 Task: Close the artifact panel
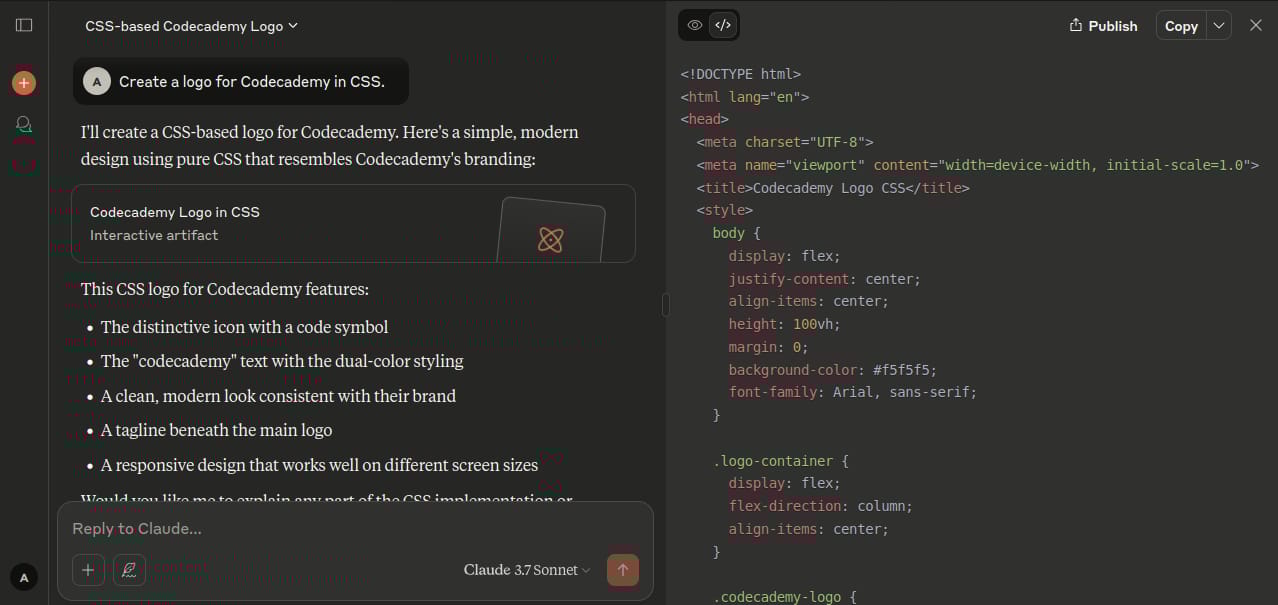click(1256, 25)
